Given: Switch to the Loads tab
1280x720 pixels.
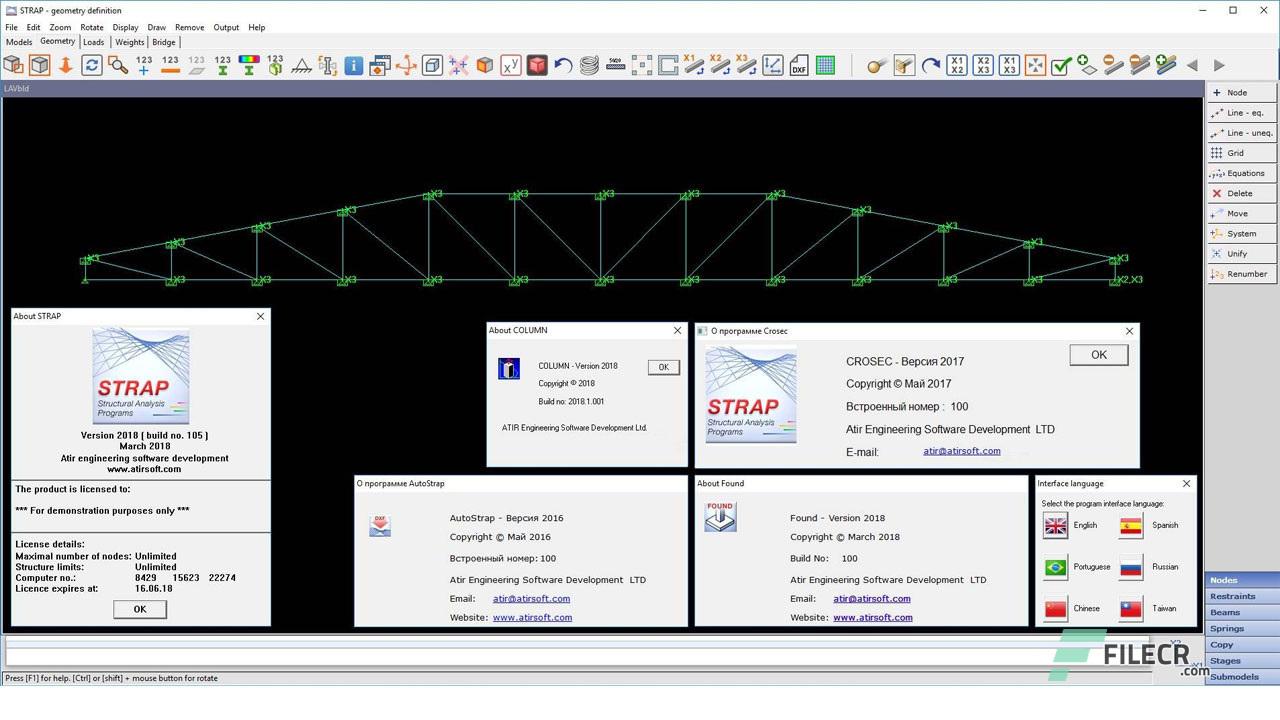Looking at the screenshot, I should [94, 42].
